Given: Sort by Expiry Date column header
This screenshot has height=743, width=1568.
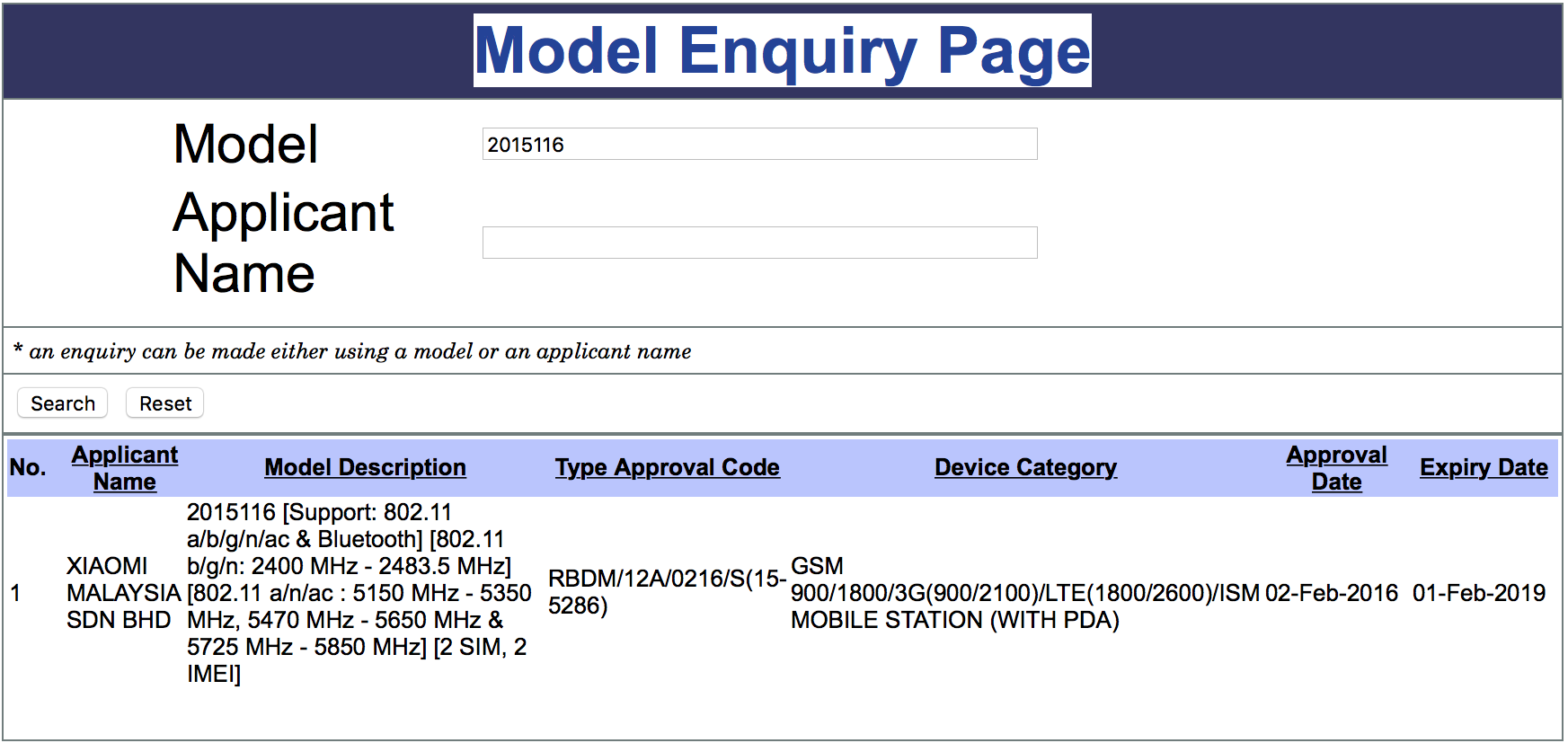Looking at the screenshot, I should point(1484,467).
